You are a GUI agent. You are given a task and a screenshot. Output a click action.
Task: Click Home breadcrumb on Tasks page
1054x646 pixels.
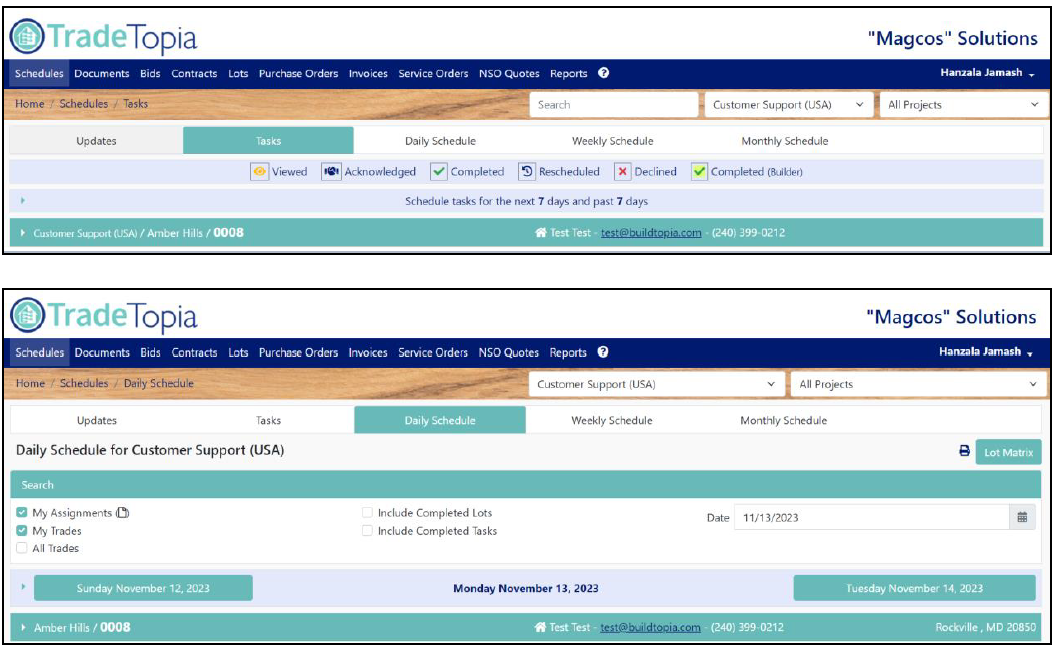30,104
